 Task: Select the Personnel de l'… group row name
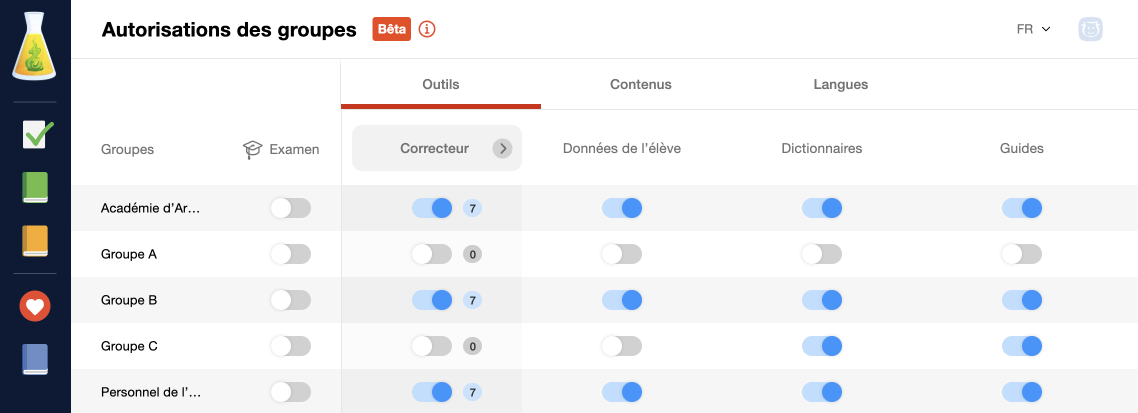(x=151, y=393)
